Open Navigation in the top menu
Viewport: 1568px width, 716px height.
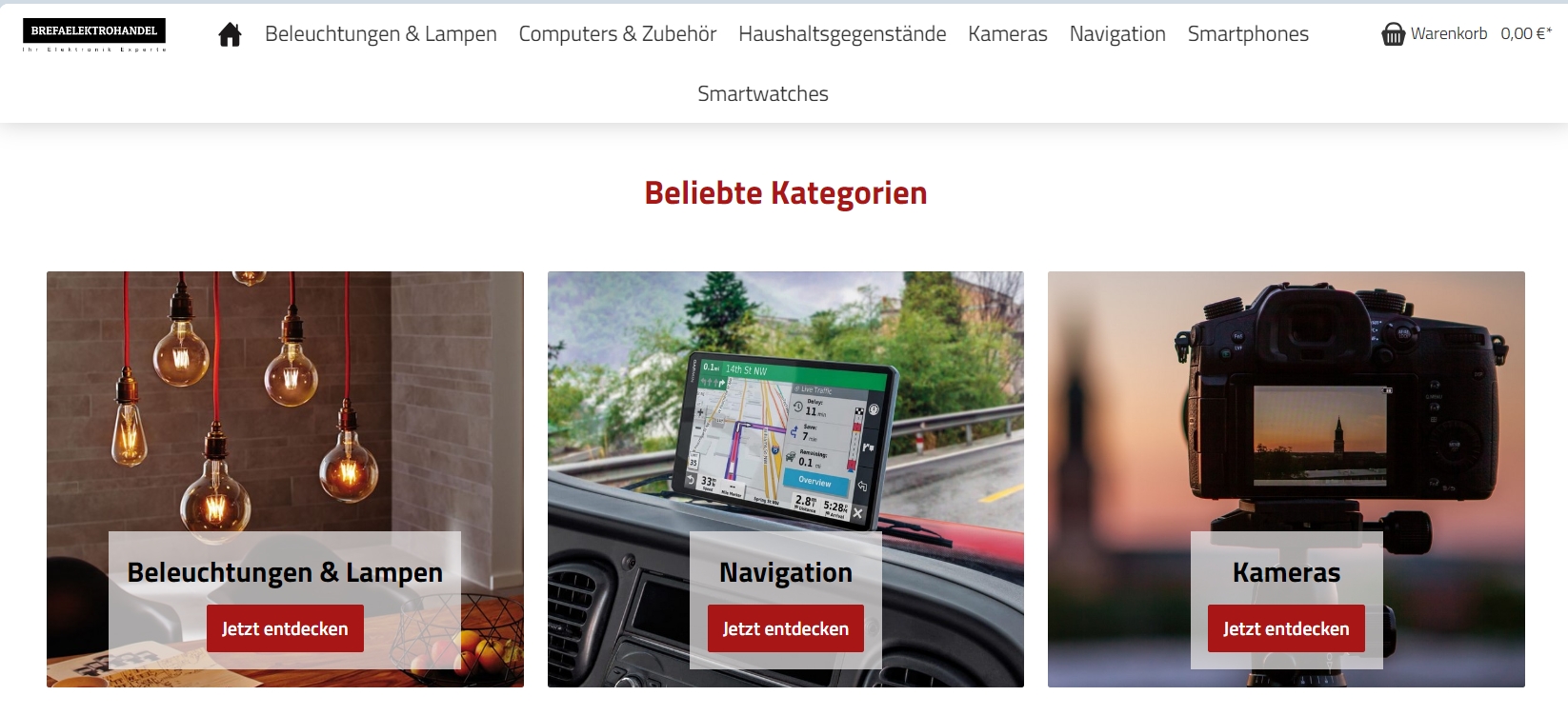pyautogui.click(x=1117, y=34)
